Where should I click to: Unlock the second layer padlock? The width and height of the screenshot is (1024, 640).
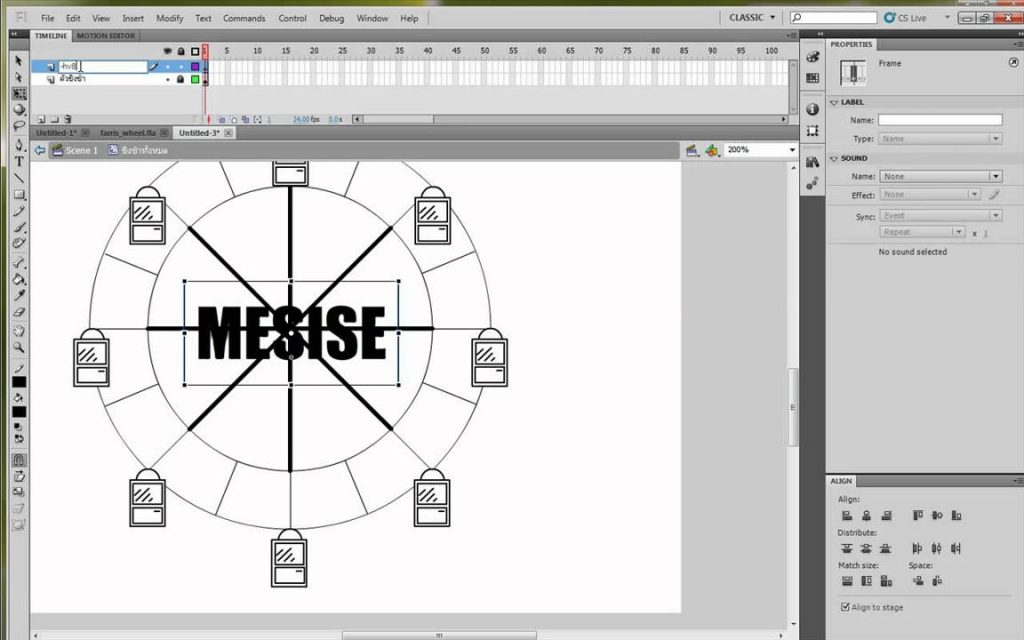click(x=181, y=79)
